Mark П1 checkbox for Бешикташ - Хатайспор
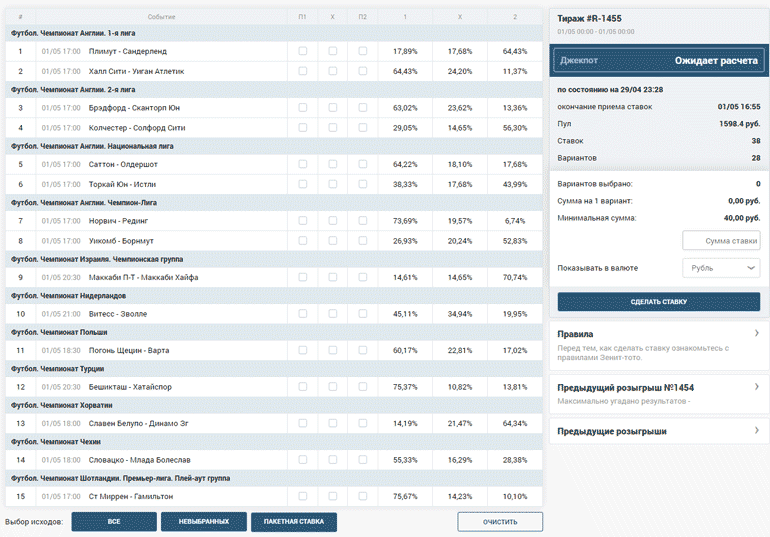770x537 pixels. pyautogui.click(x=303, y=386)
